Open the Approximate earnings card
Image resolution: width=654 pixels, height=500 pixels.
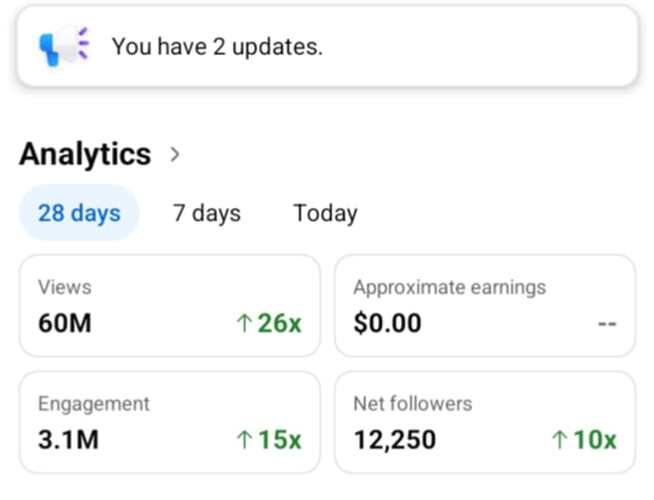(x=484, y=305)
